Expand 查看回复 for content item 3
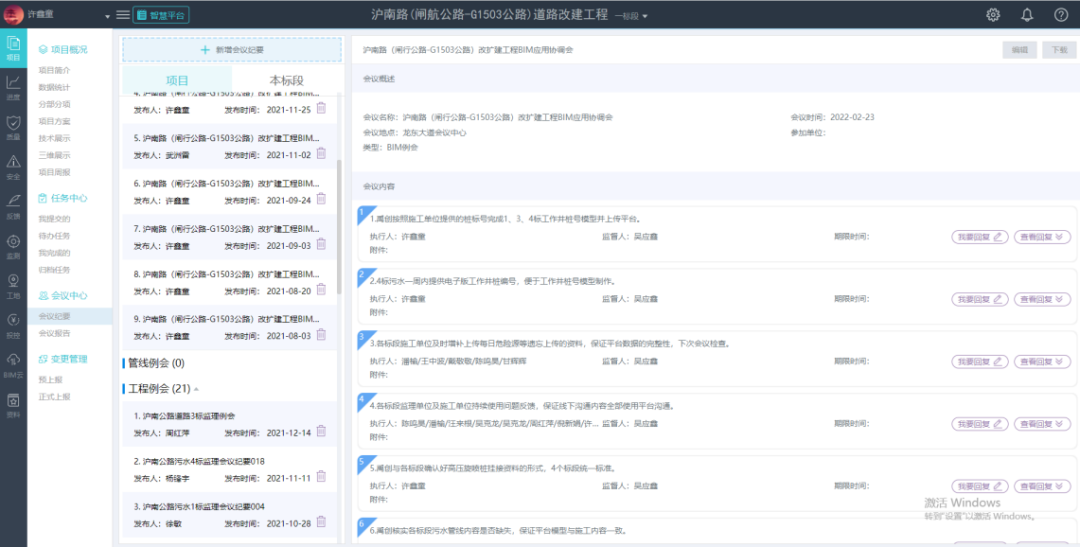 pyautogui.click(x=1042, y=362)
